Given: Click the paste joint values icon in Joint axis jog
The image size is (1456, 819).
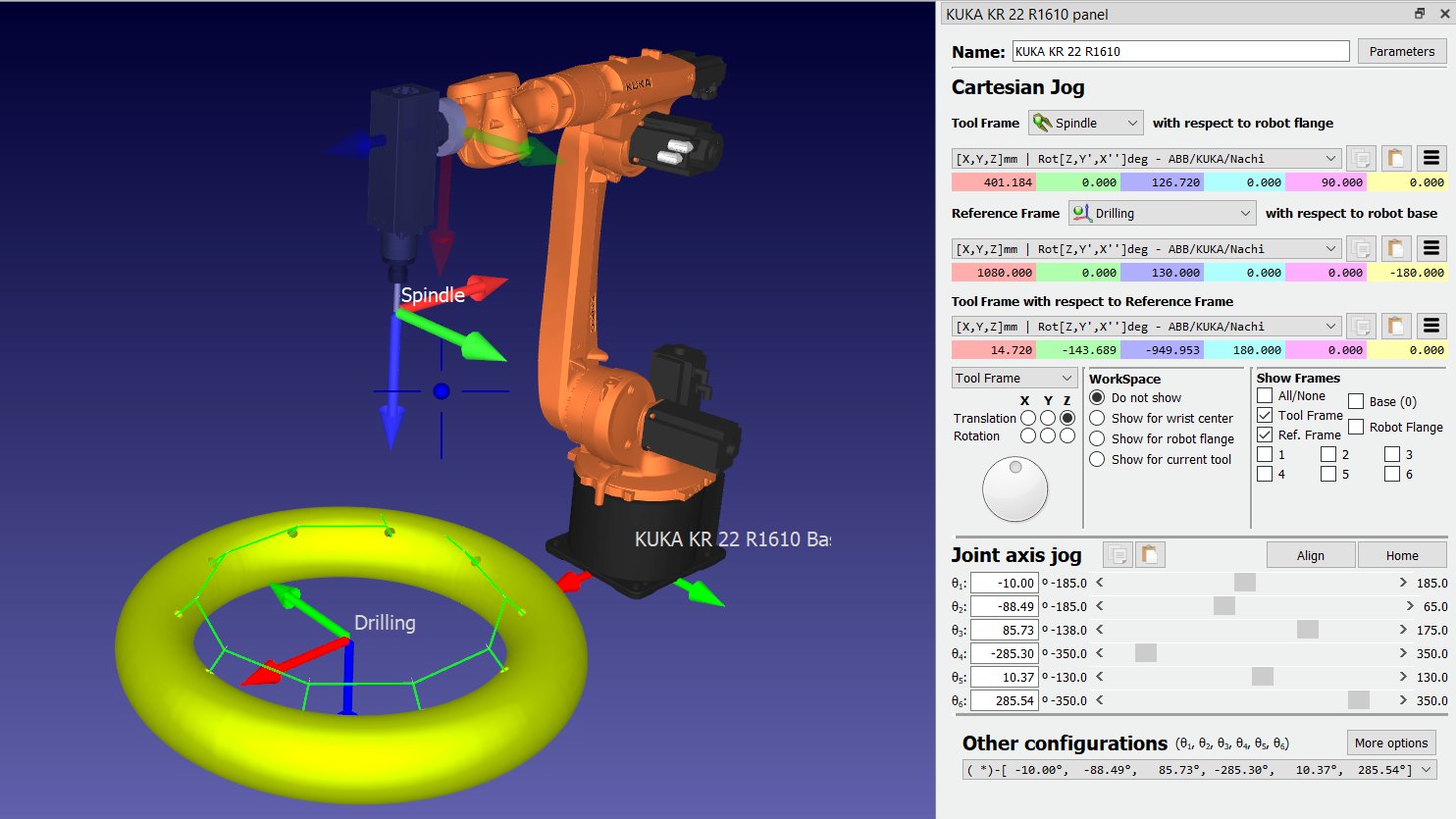Looking at the screenshot, I should pos(1148,554).
